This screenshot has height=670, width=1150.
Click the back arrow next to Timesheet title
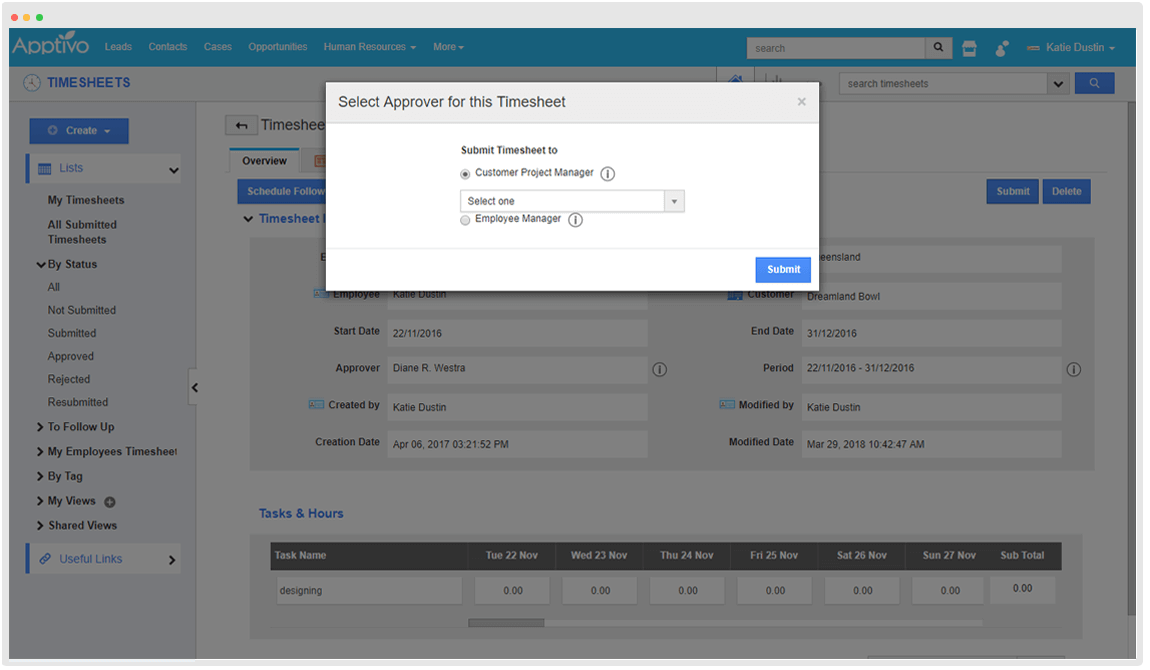tap(240, 125)
